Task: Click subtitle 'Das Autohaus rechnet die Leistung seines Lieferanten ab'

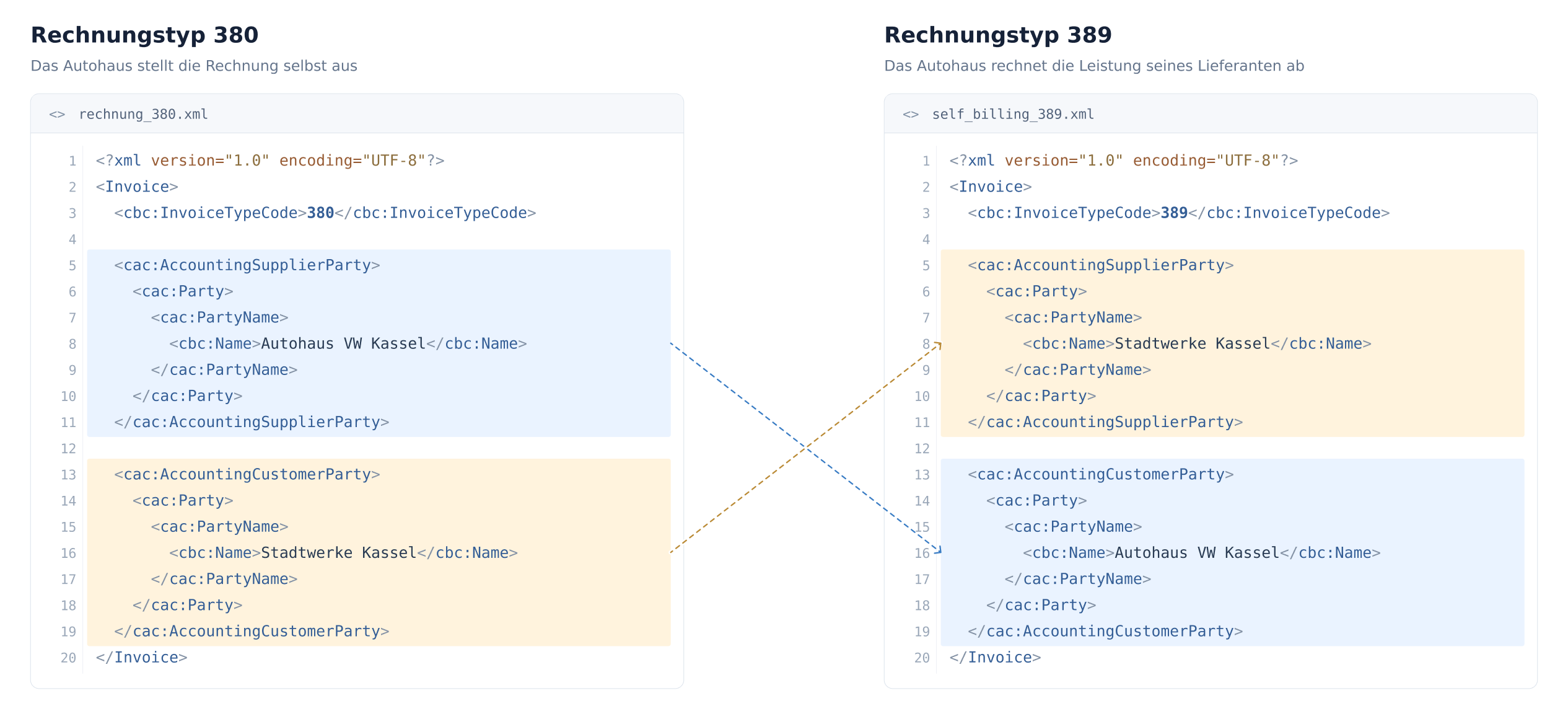Action: tap(1094, 66)
